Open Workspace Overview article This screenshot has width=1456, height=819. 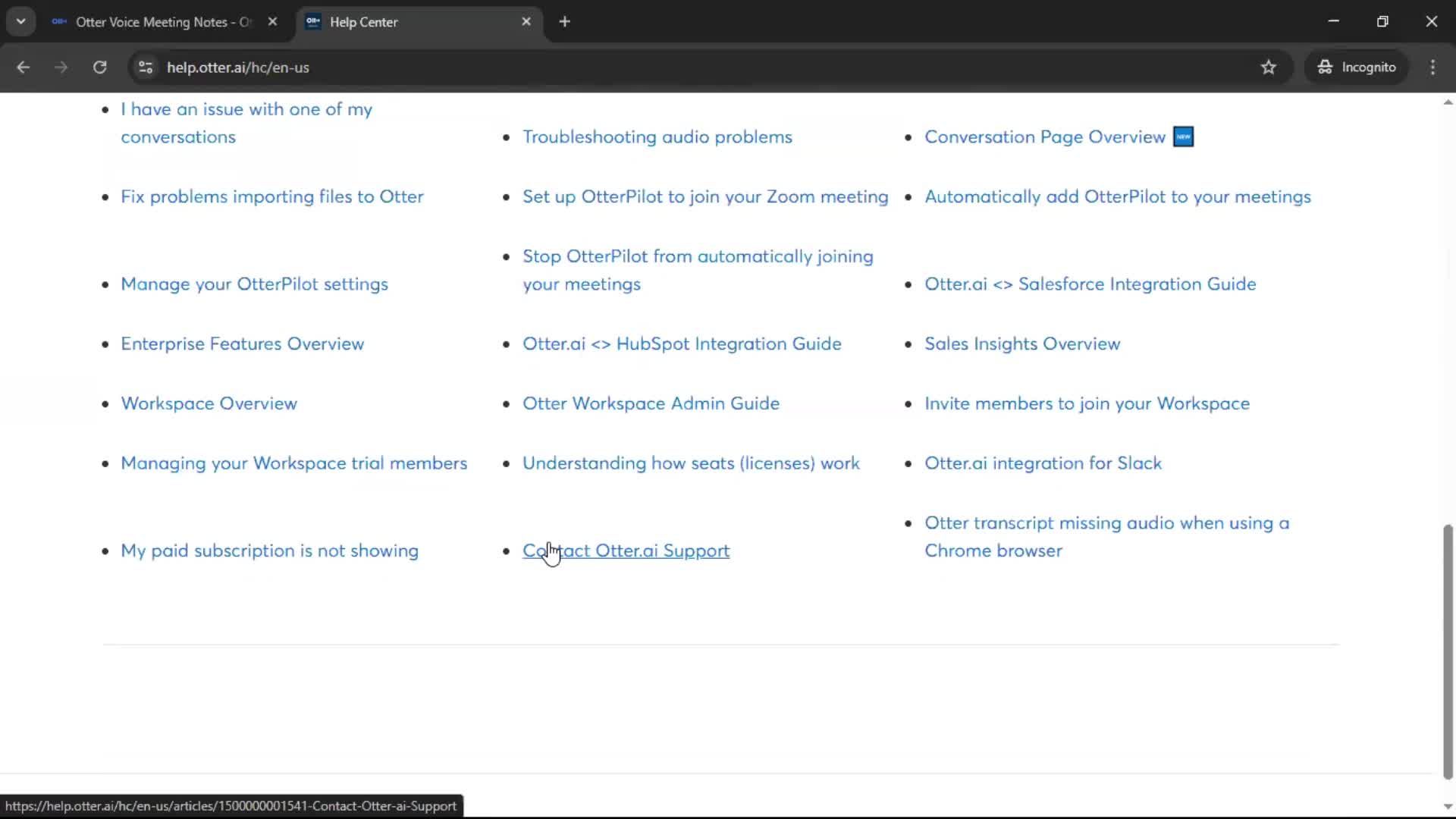[x=209, y=404]
